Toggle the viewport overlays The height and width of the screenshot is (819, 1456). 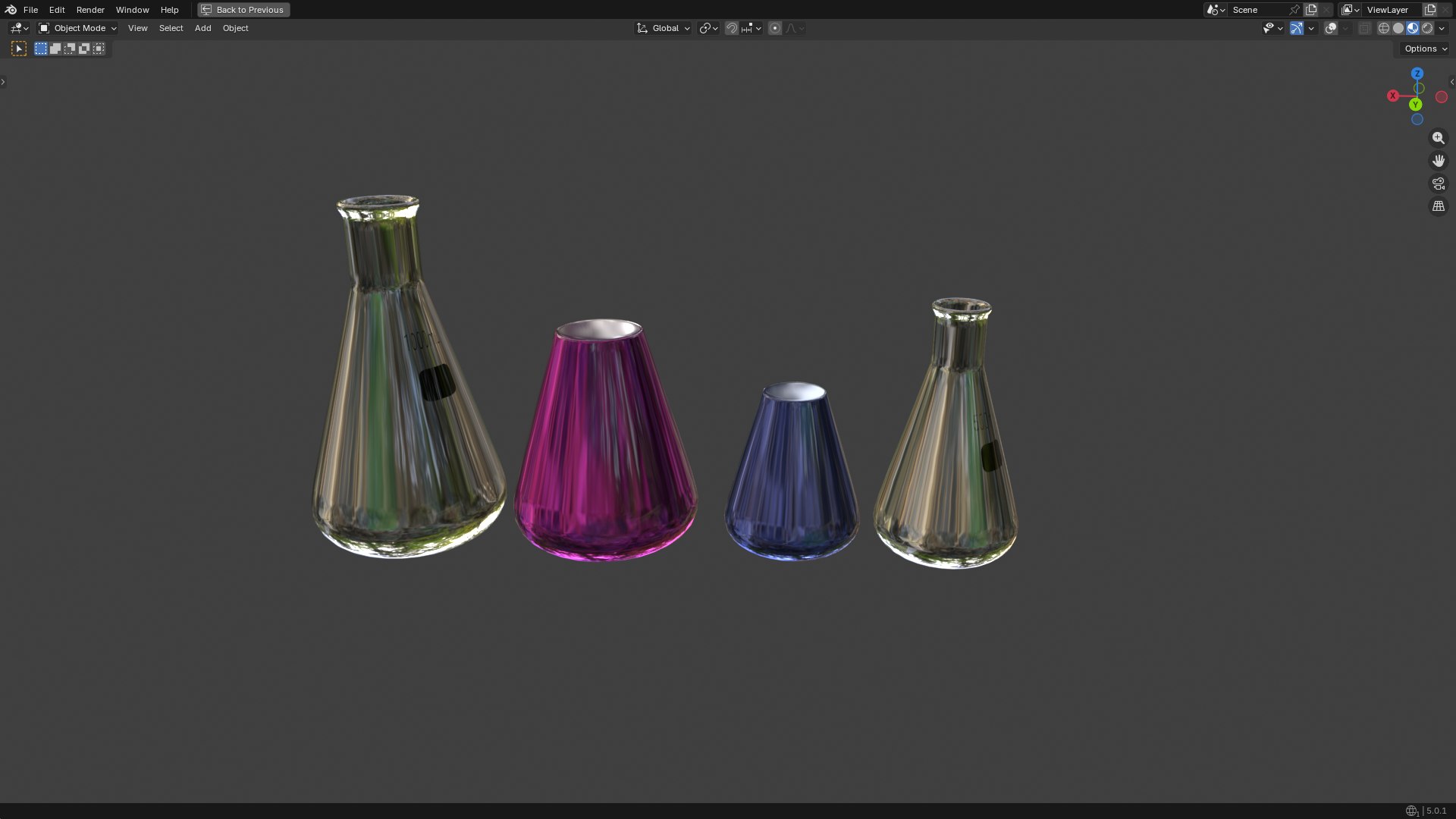(1331, 28)
